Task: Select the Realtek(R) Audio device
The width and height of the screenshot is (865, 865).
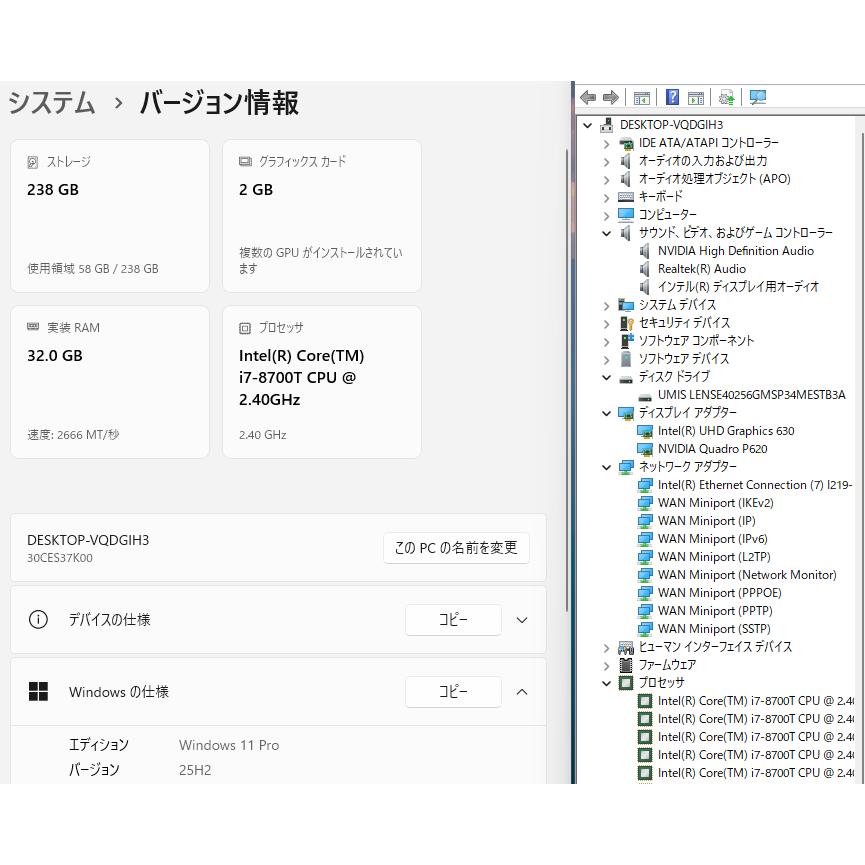Action: [x=702, y=269]
